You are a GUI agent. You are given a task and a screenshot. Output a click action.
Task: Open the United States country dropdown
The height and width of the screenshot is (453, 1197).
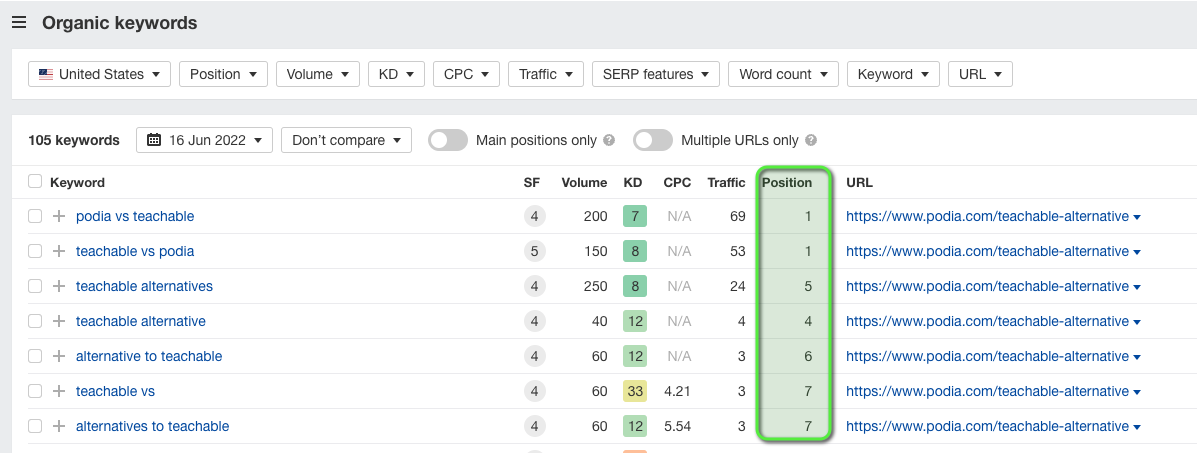[x=99, y=74]
